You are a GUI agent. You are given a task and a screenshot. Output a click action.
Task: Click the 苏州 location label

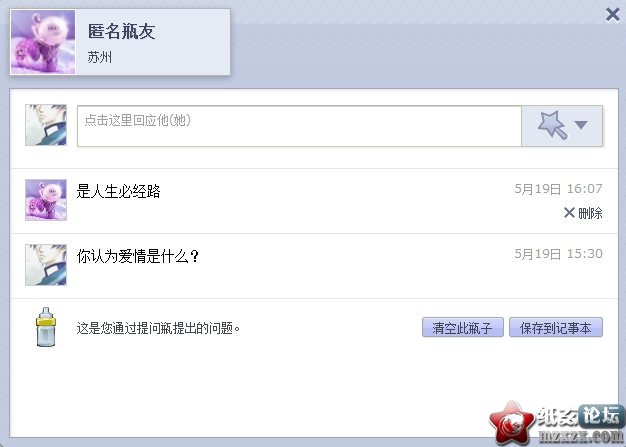click(x=100, y=57)
